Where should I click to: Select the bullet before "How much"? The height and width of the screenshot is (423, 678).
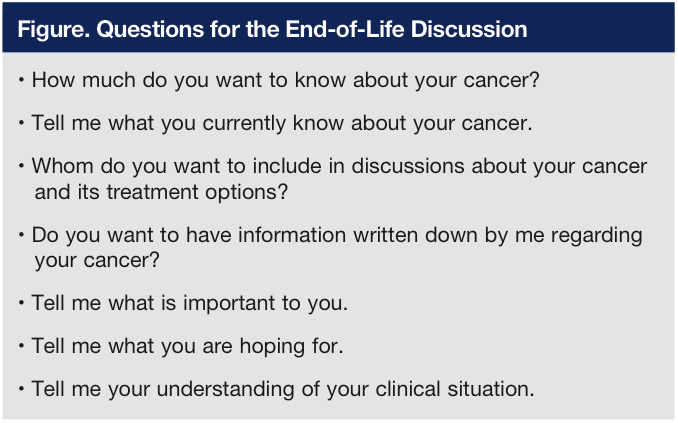click(22, 79)
